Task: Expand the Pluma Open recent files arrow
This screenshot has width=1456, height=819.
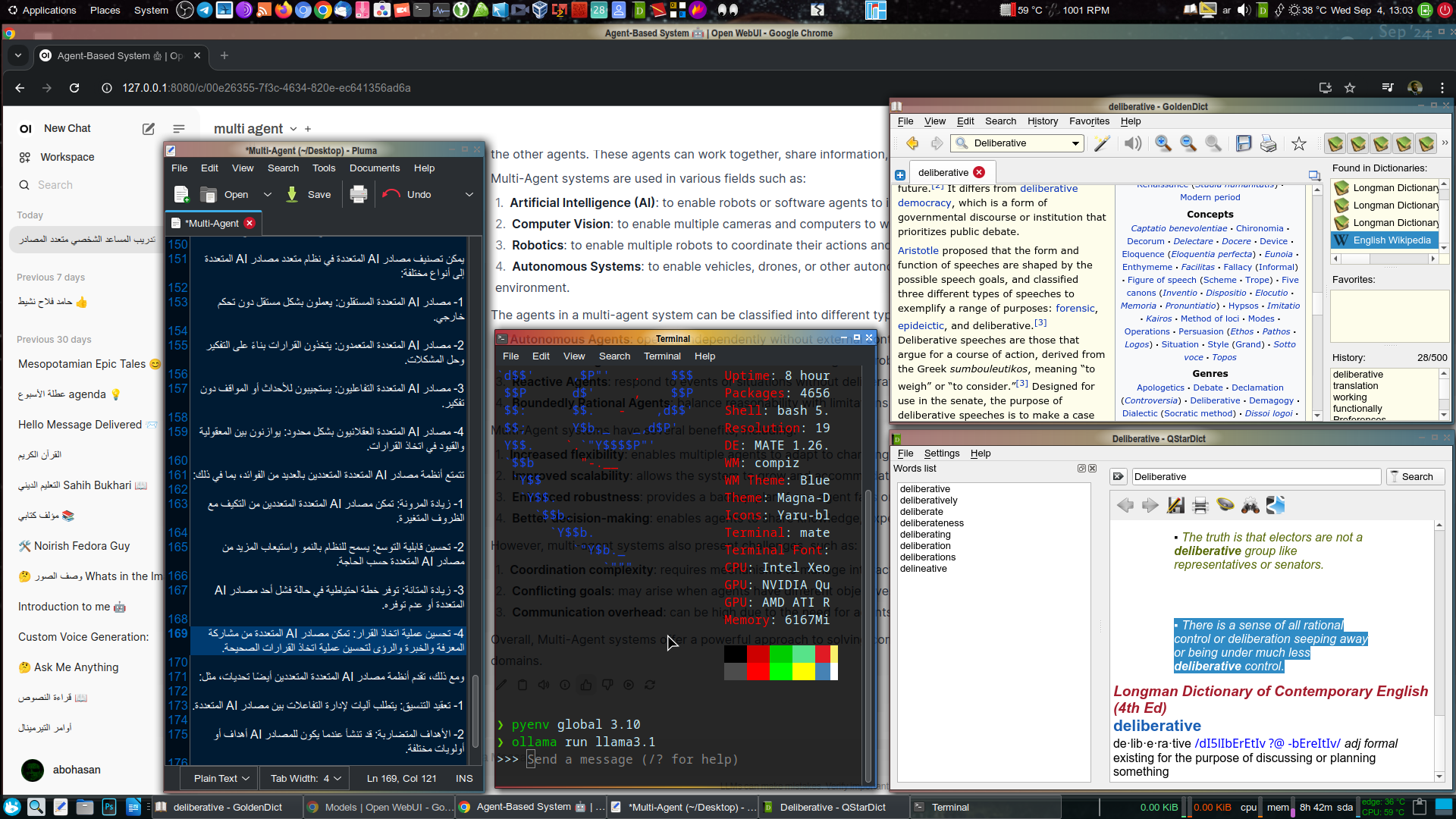Action: pos(267,195)
